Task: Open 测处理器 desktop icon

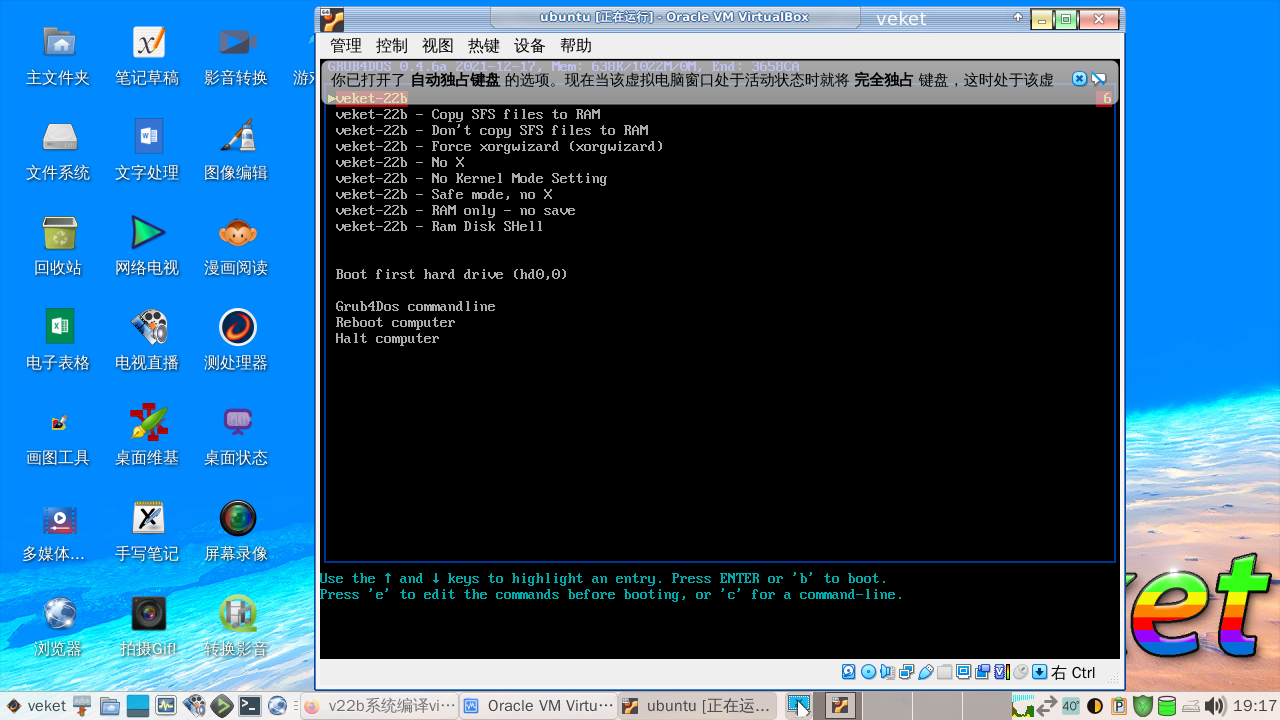Action: click(x=236, y=342)
